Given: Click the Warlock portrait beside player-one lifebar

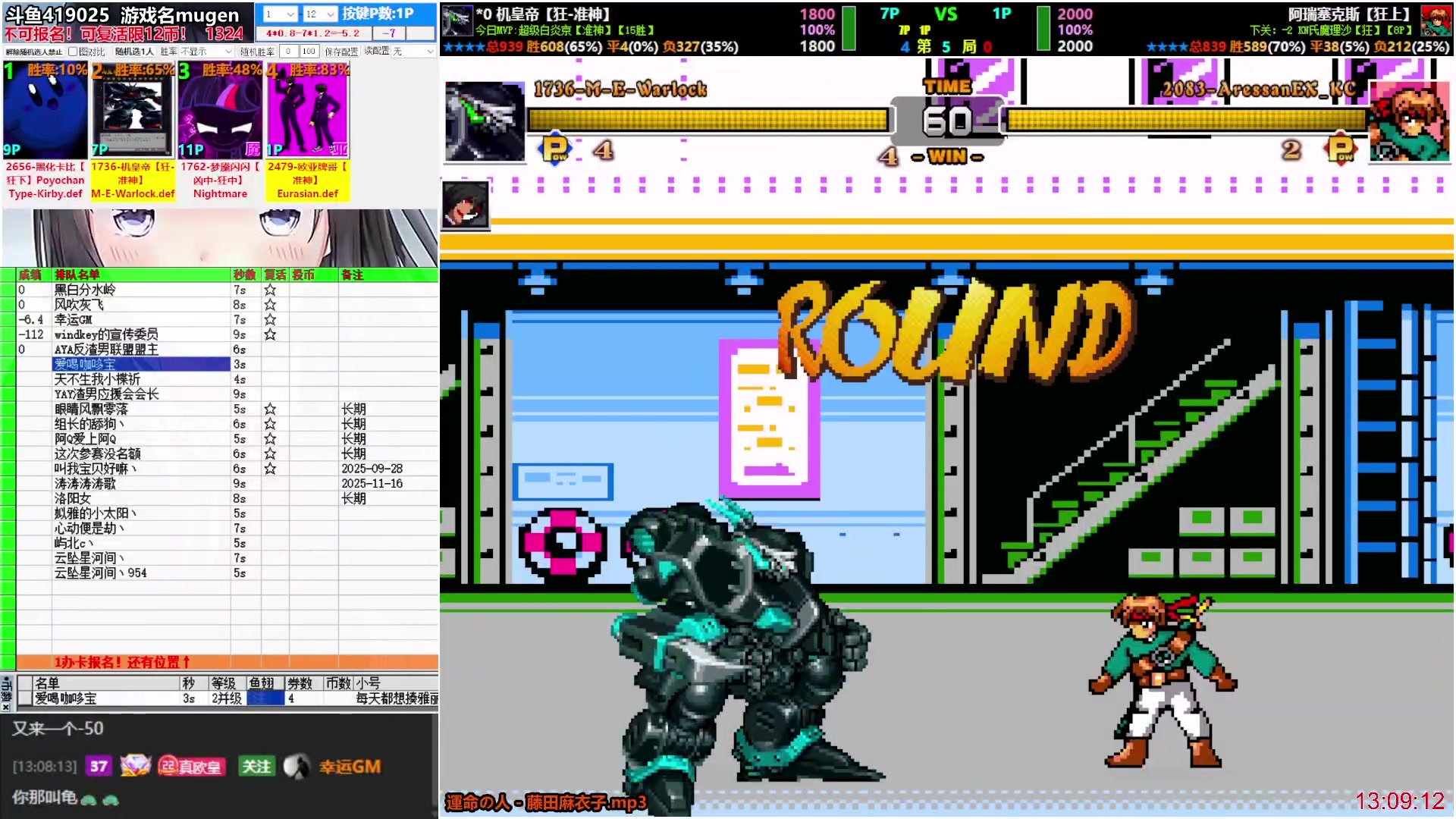Looking at the screenshot, I should coord(485,121).
